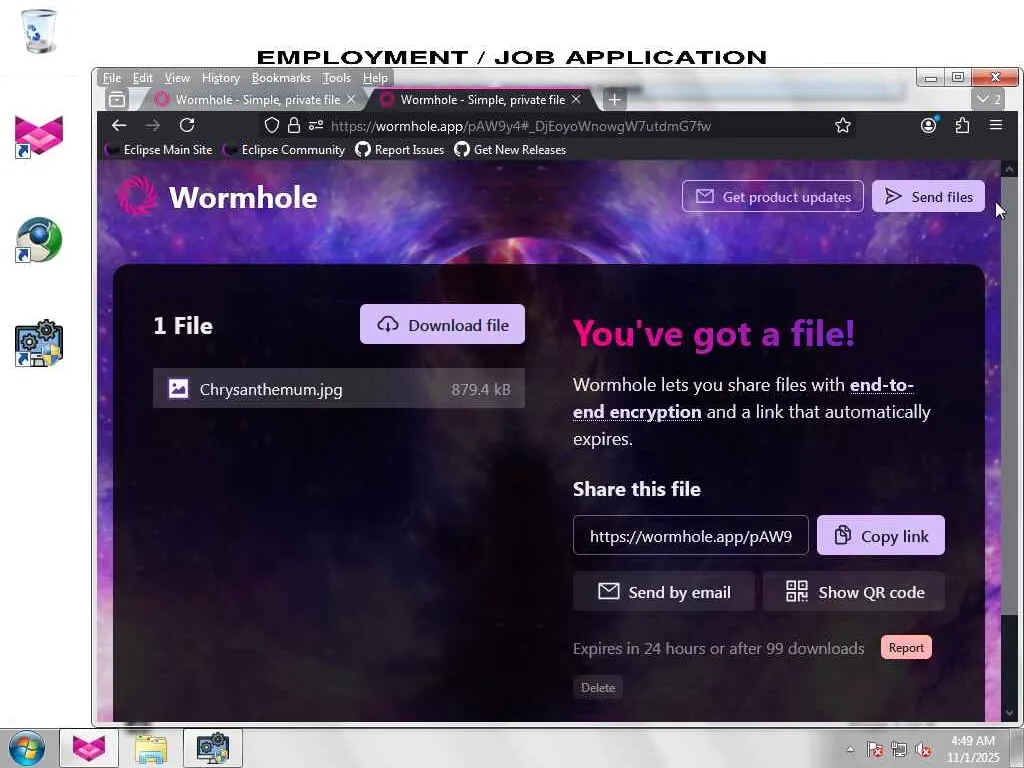This screenshot has width=1024, height=768.
Task: Click the Action Center flag tray icon
Action: 874,750
